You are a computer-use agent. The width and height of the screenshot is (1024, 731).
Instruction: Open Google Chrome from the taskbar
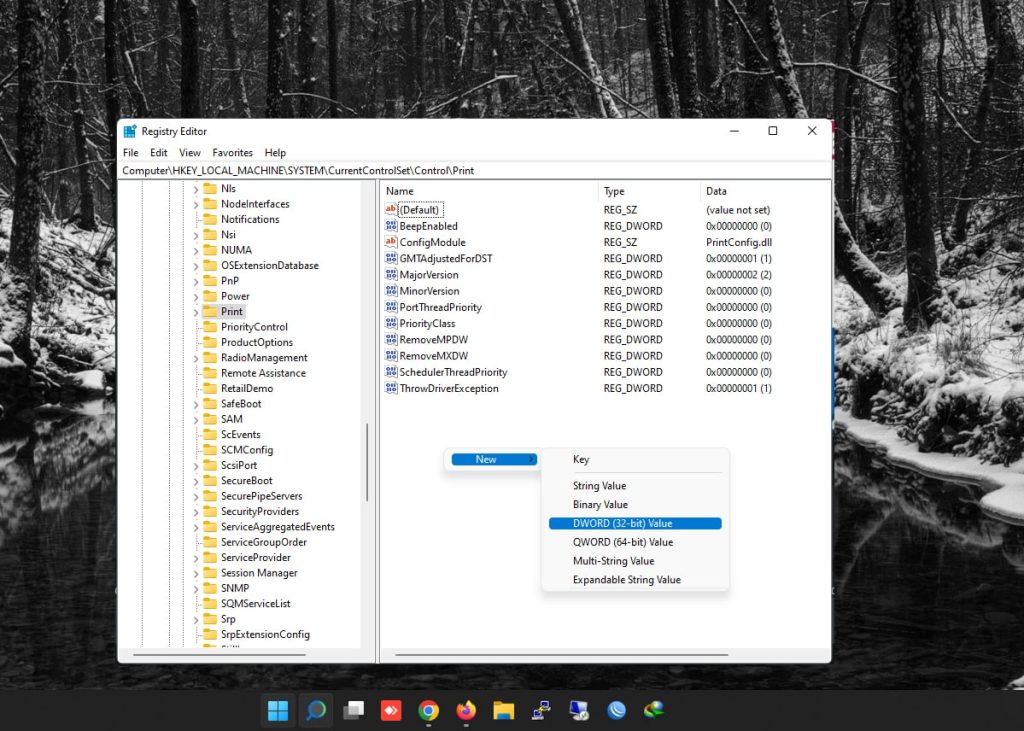[428, 710]
